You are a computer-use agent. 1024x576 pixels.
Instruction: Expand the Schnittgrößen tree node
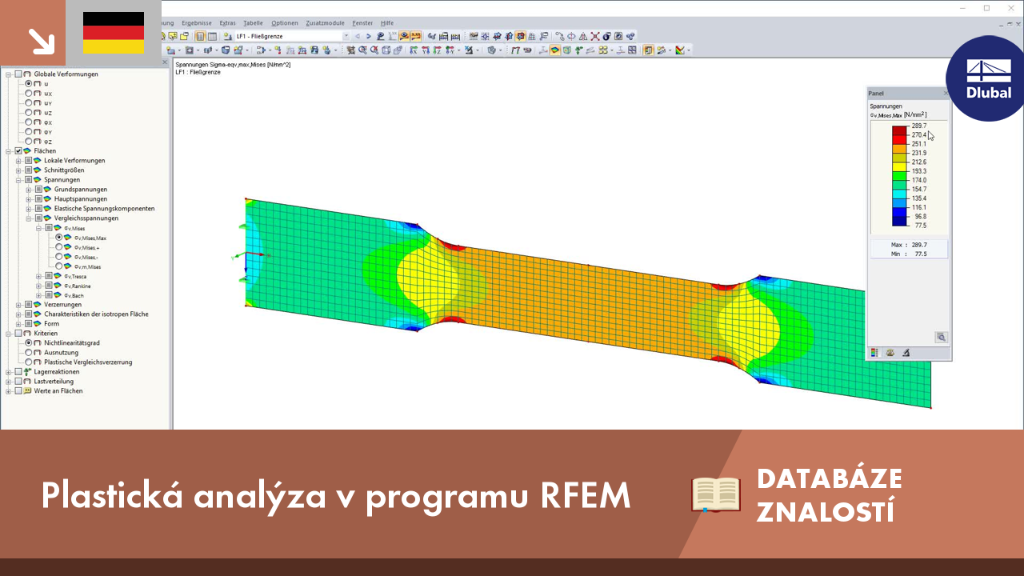19,170
